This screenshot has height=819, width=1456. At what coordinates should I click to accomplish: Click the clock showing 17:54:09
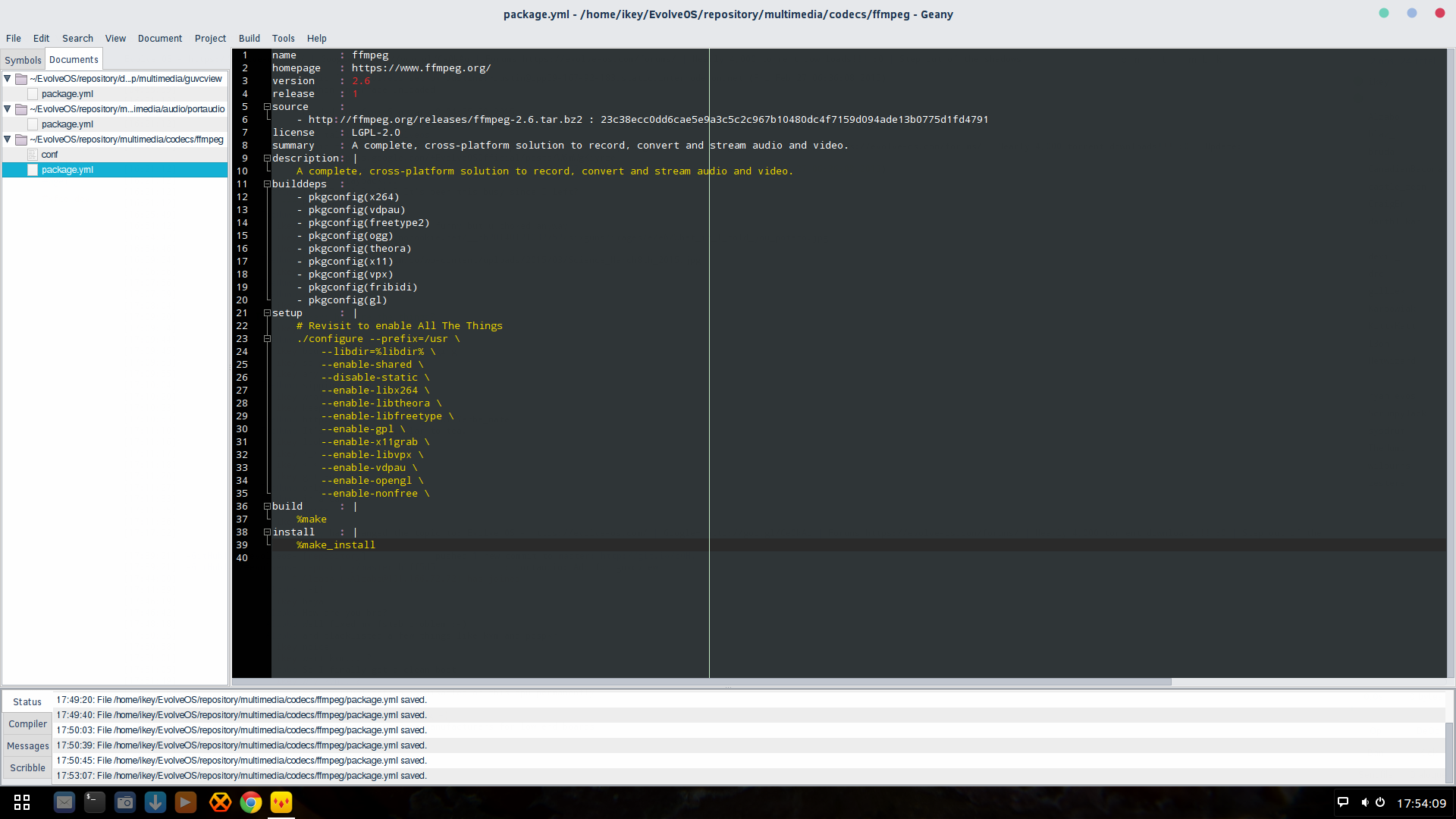point(1421,803)
